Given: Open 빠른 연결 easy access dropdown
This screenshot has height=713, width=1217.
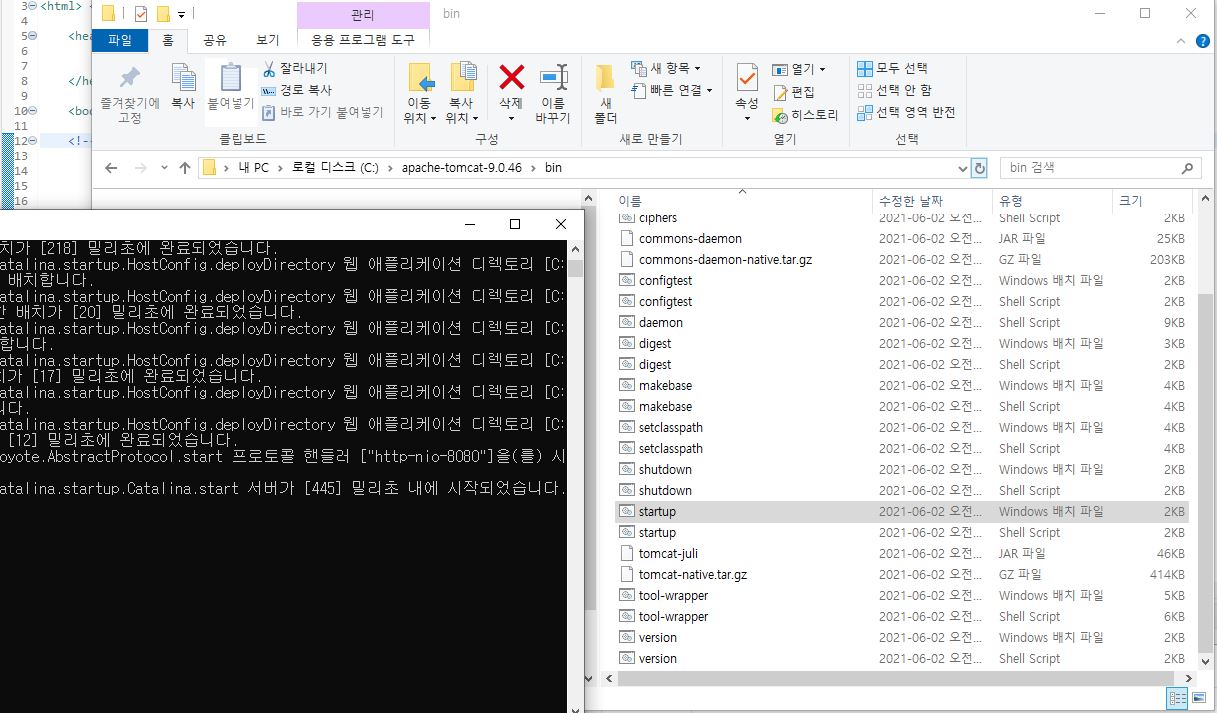Looking at the screenshot, I should [x=672, y=90].
